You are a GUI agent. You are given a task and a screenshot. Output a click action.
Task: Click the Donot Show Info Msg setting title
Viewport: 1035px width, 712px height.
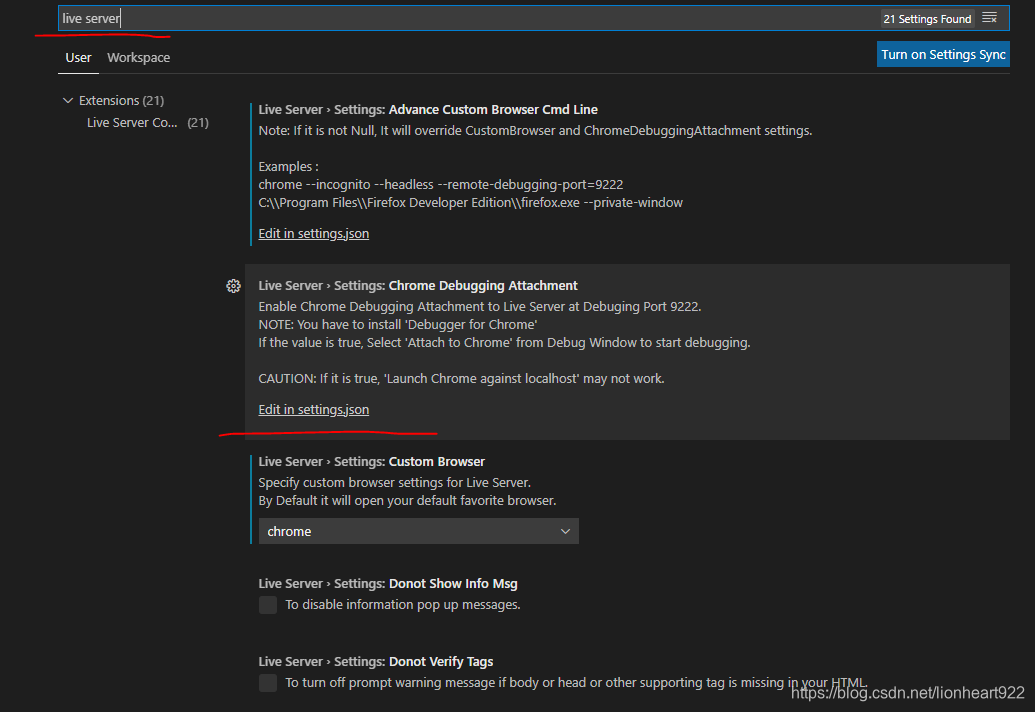388,584
